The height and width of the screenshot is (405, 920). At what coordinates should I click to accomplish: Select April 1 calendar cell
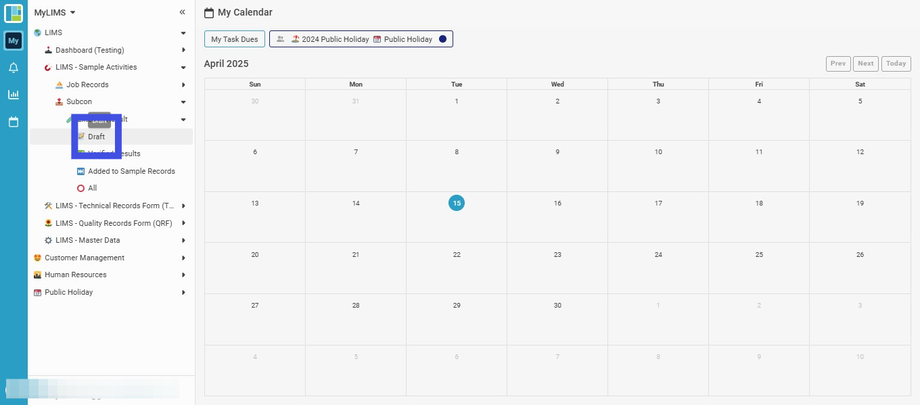(456, 115)
